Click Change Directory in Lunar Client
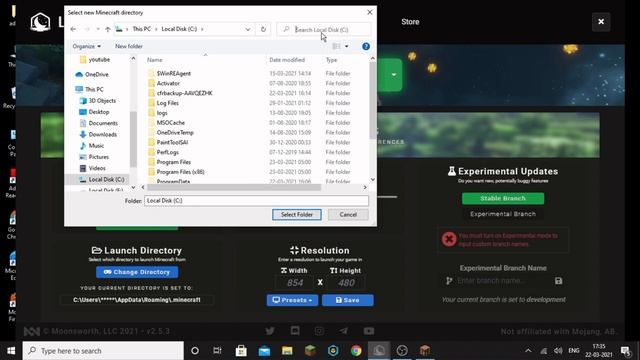 pos(137,272)
